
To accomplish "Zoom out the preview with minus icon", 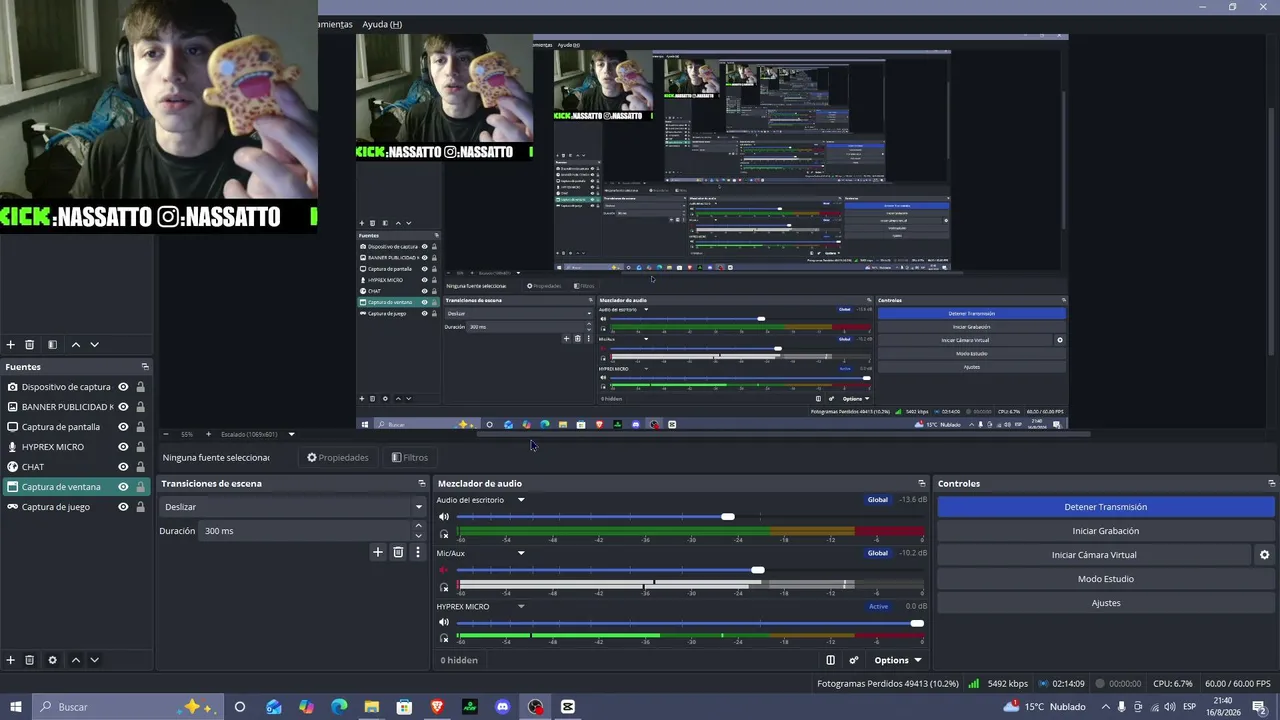I will tap(166, 434).
